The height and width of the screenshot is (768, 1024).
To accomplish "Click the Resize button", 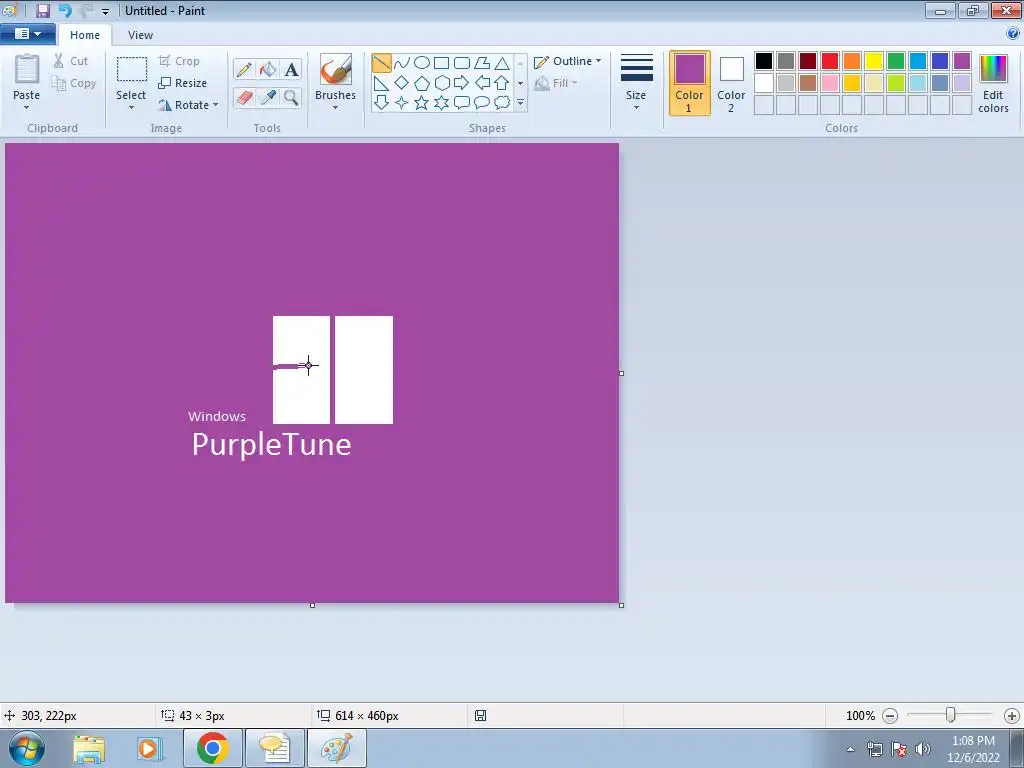I will click(x=183, y=83).
